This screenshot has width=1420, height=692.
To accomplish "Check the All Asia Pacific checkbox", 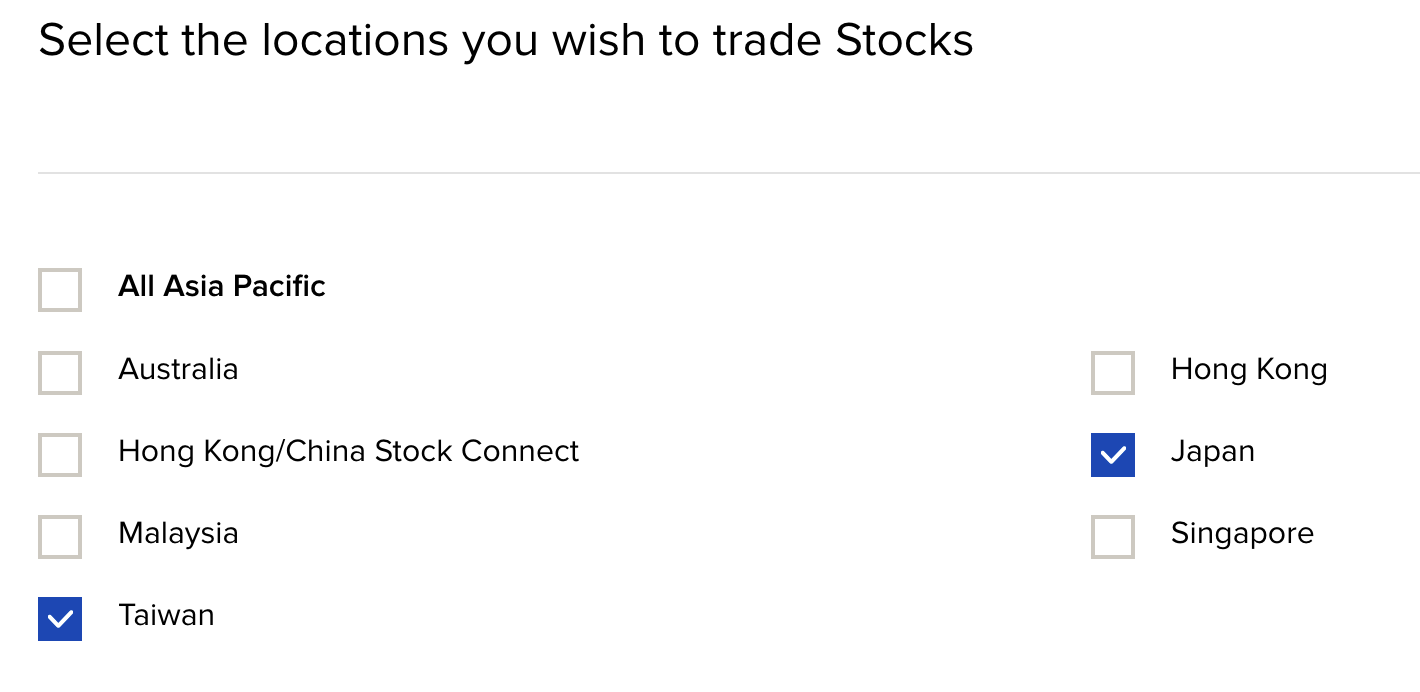I will click(x=60, y=290).
